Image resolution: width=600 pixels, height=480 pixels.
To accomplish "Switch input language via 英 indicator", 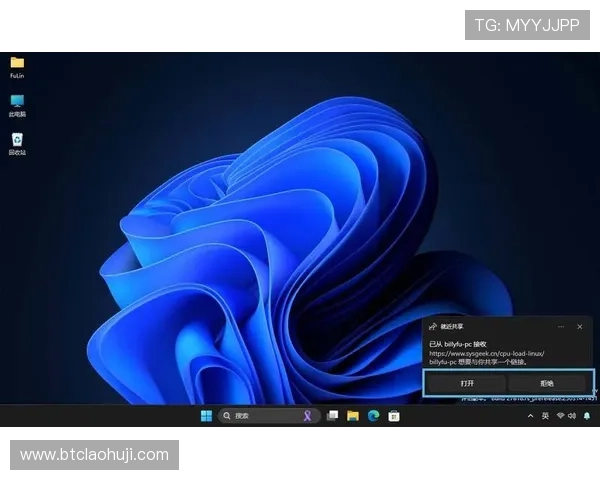I will (545, 416).
